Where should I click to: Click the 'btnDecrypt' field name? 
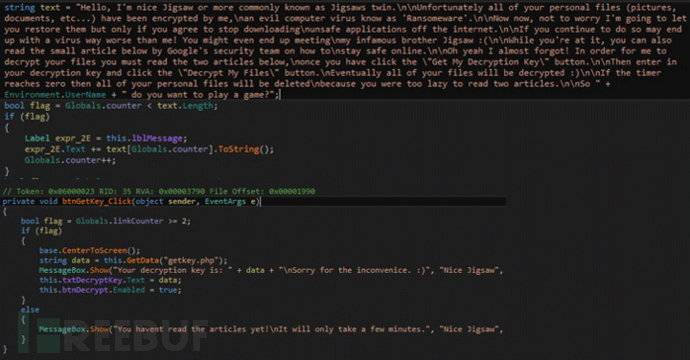(85, 290)
